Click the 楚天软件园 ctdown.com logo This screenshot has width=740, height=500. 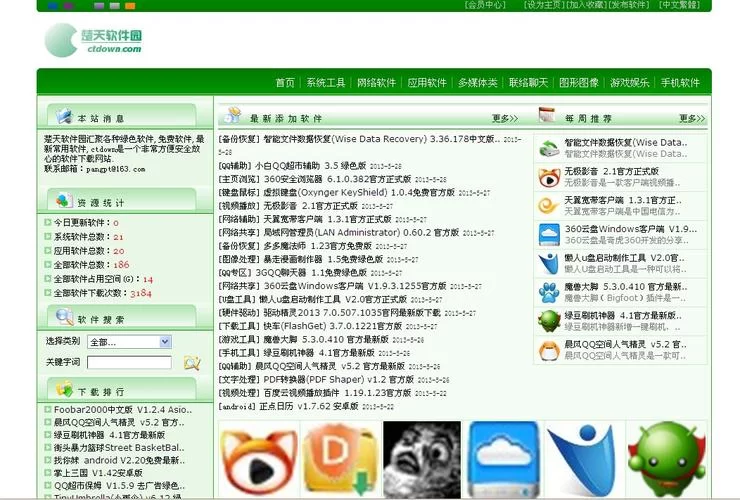[93, 40]
